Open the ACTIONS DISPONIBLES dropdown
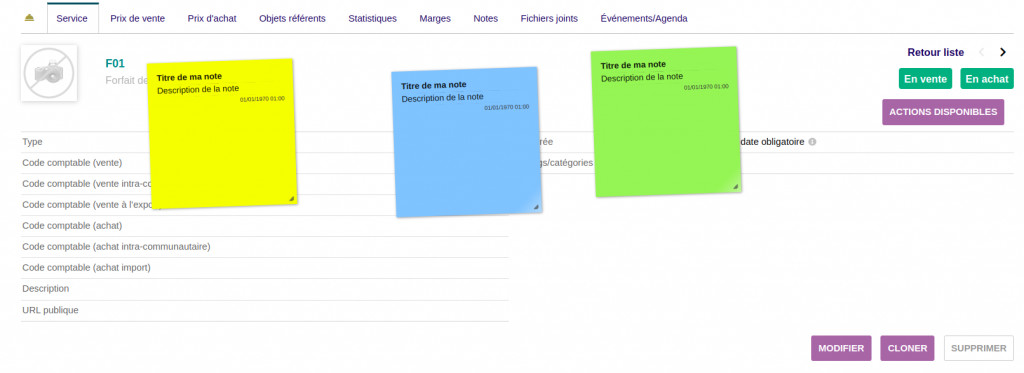 click(x=943, y=112)
